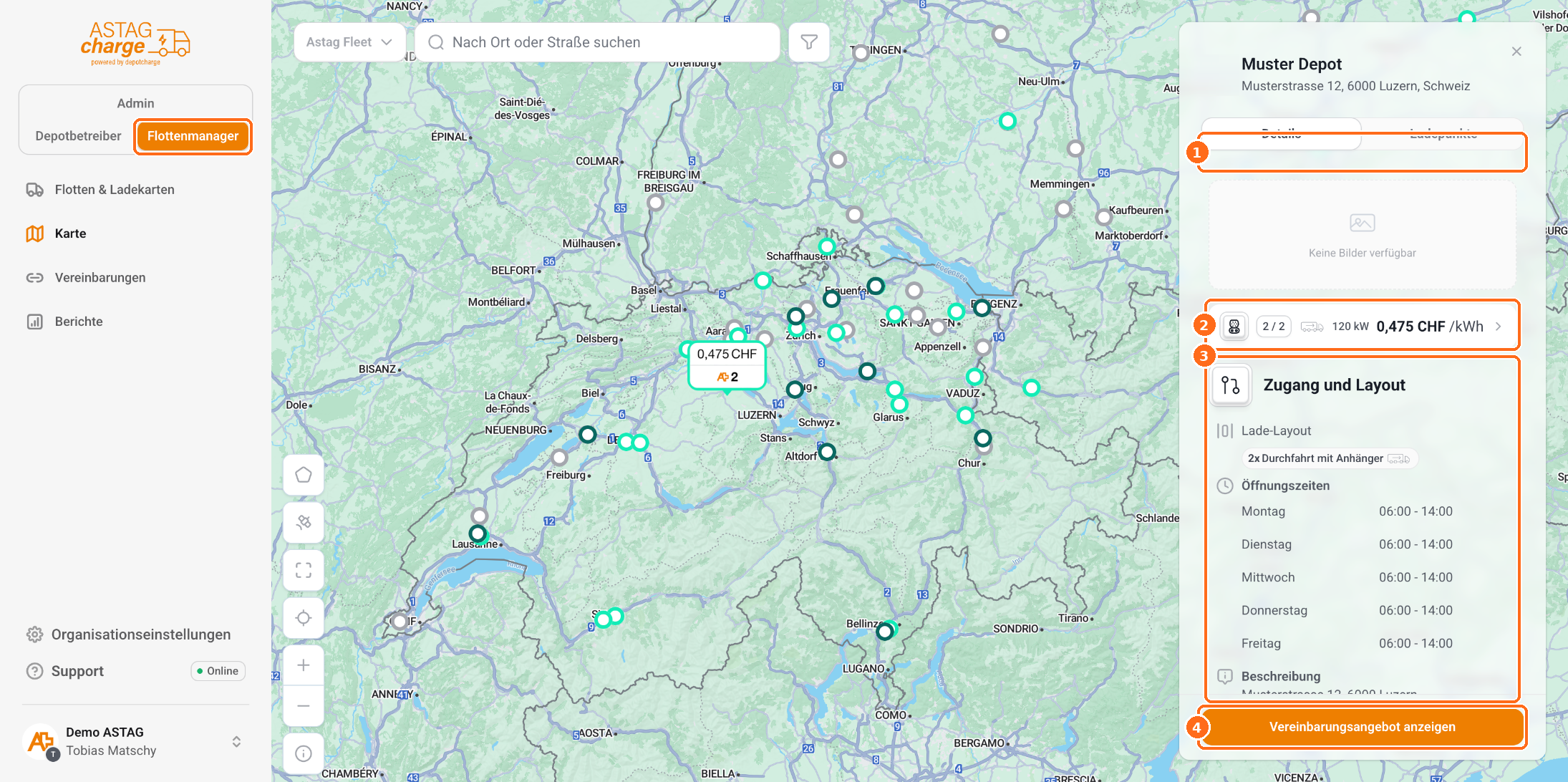Select the polygon area drawing tool
Screen dimensions: 1568x782
pyautogui.click(x=304, y=475)
